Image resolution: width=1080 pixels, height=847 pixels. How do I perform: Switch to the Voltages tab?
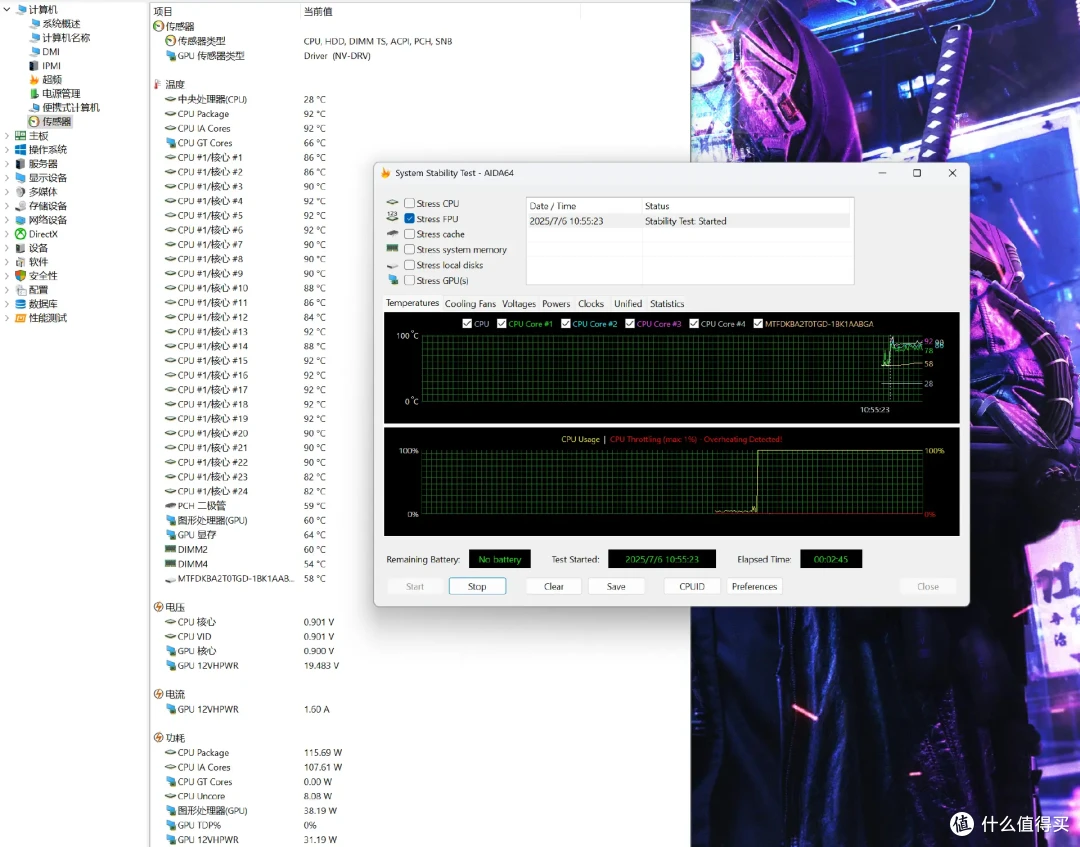click(519, 304)
